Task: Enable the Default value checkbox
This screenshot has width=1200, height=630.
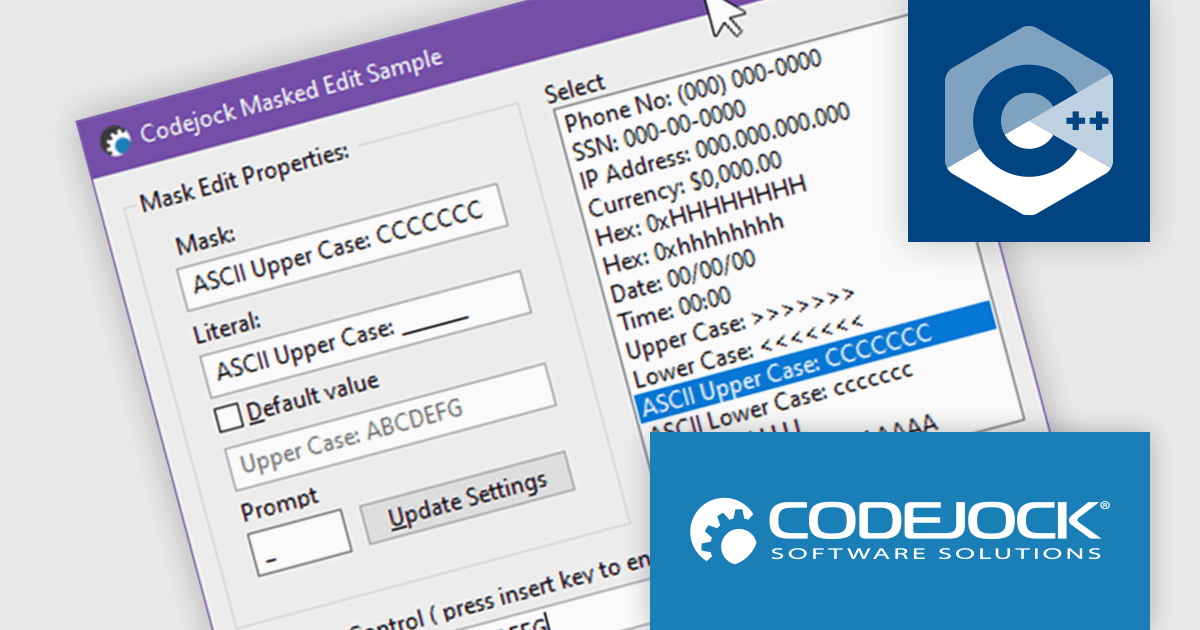Action: coord(230,416)
